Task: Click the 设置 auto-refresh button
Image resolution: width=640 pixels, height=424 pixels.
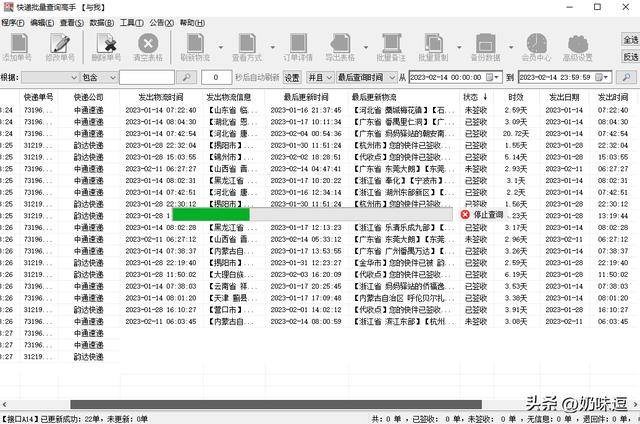Action: (x=292, y=77)
